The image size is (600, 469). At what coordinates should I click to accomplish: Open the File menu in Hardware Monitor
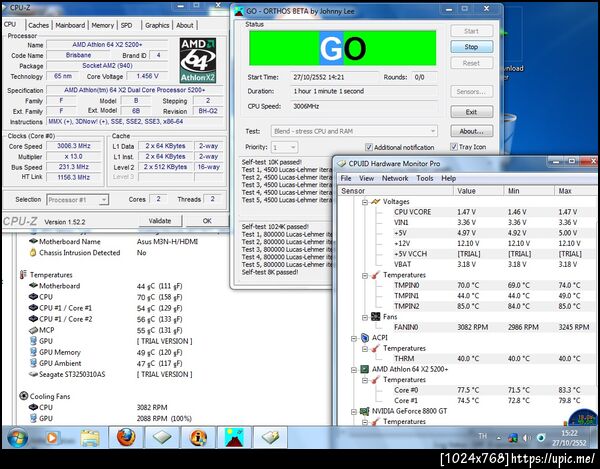346,178
